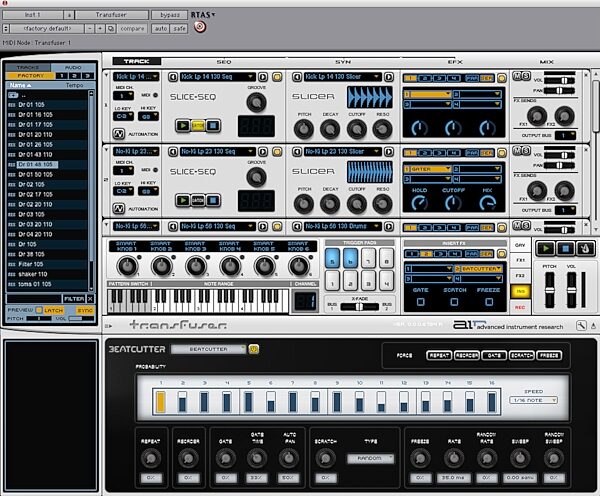The image size is (600, 496).
Task: Open the GATER effect slot dropdown on track 2
Action: (x=427, y=169)
